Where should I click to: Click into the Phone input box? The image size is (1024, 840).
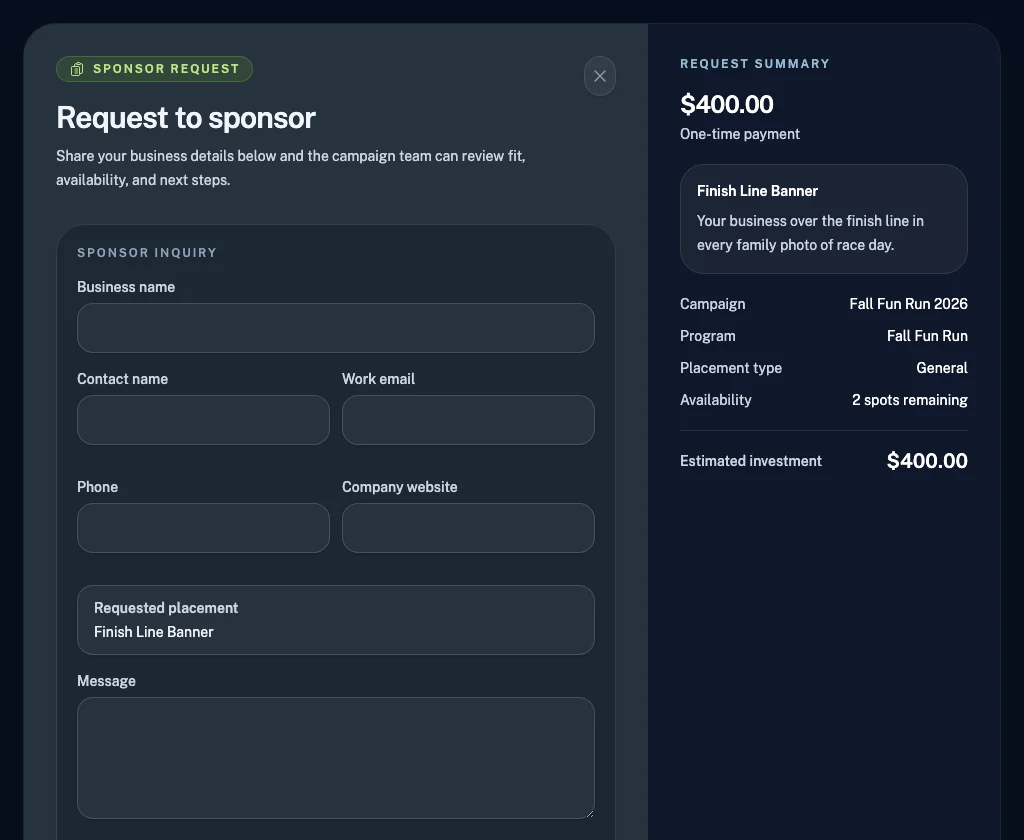(x=203, y=528)
